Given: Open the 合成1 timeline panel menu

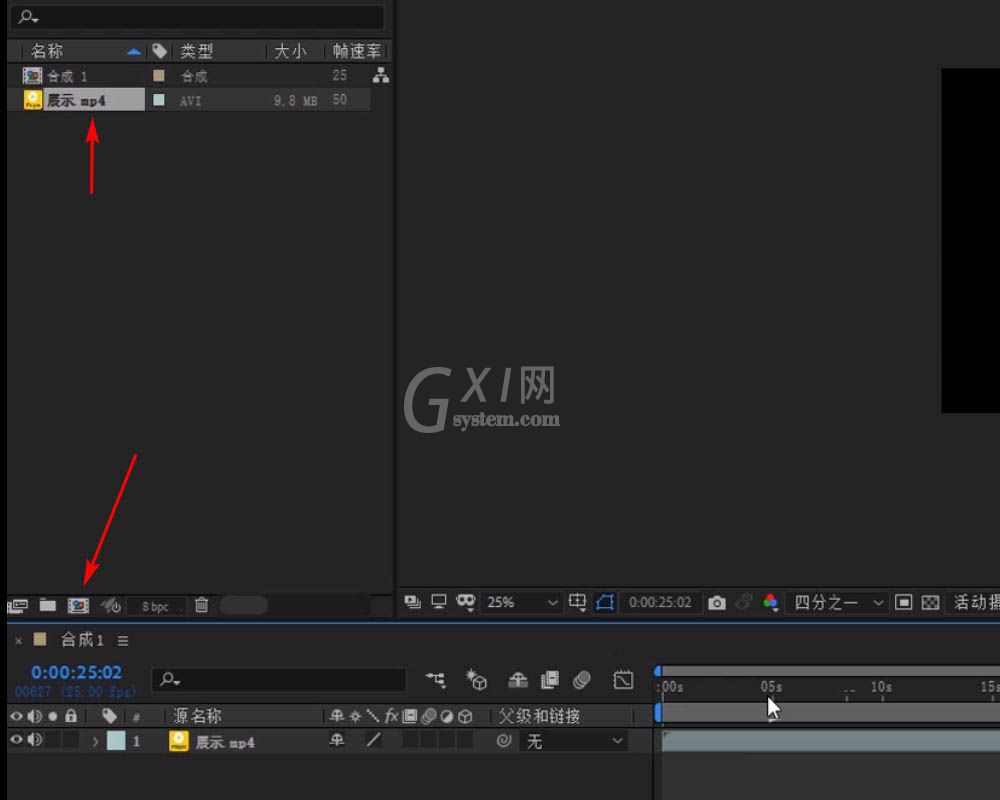Looking at the screenshot, I should click(123, 641).
